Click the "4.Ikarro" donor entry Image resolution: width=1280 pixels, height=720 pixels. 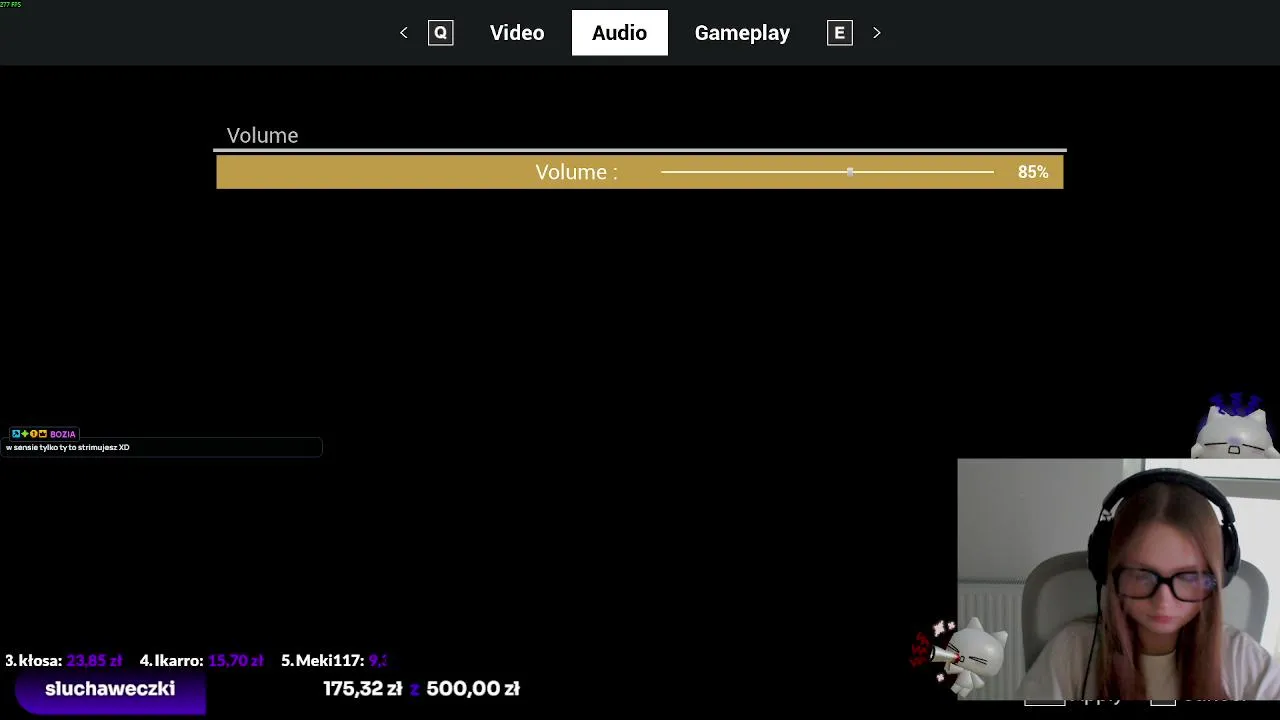coord(202,661)
